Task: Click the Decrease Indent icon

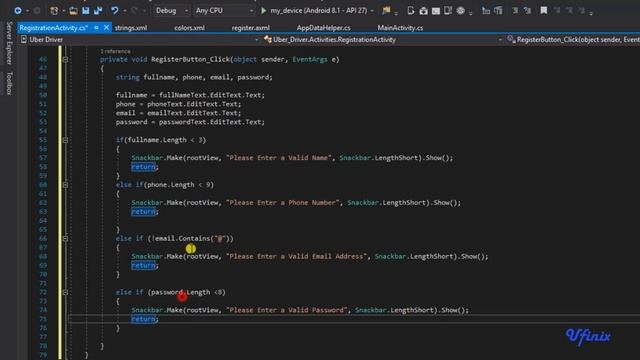Action: click(486, 11)
